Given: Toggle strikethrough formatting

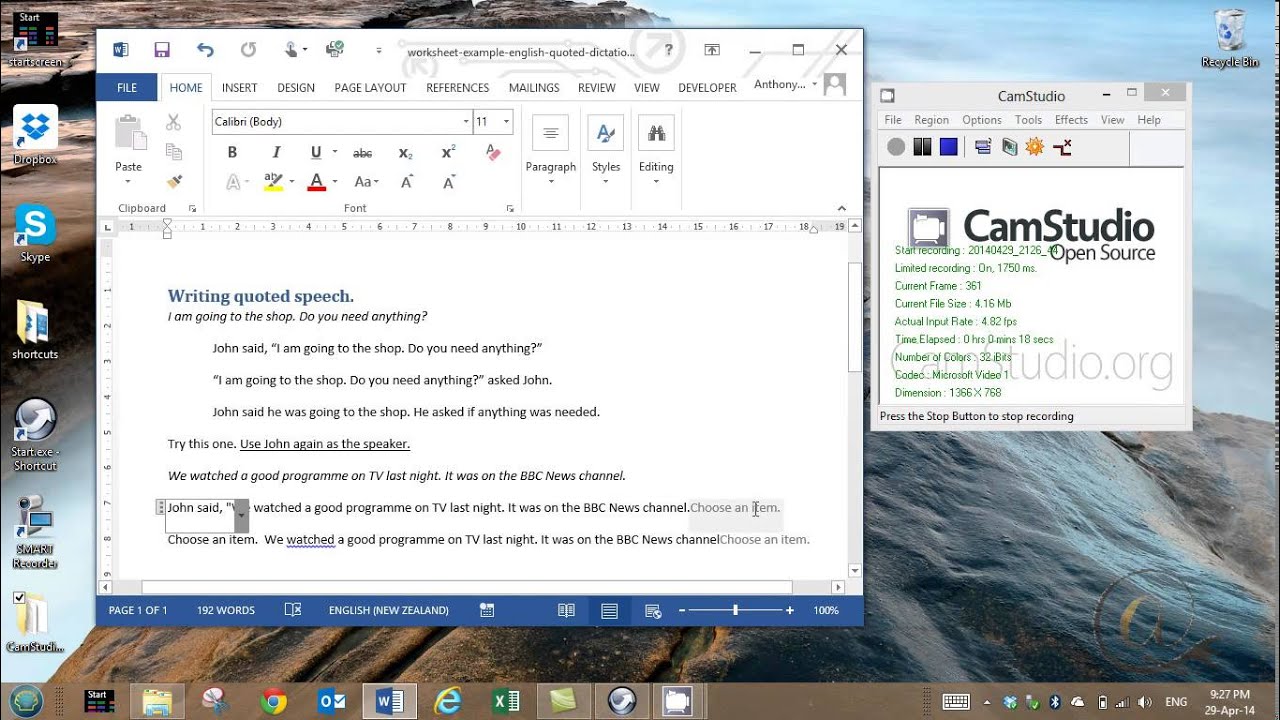Looking at the screenshot, I should 363,153.
